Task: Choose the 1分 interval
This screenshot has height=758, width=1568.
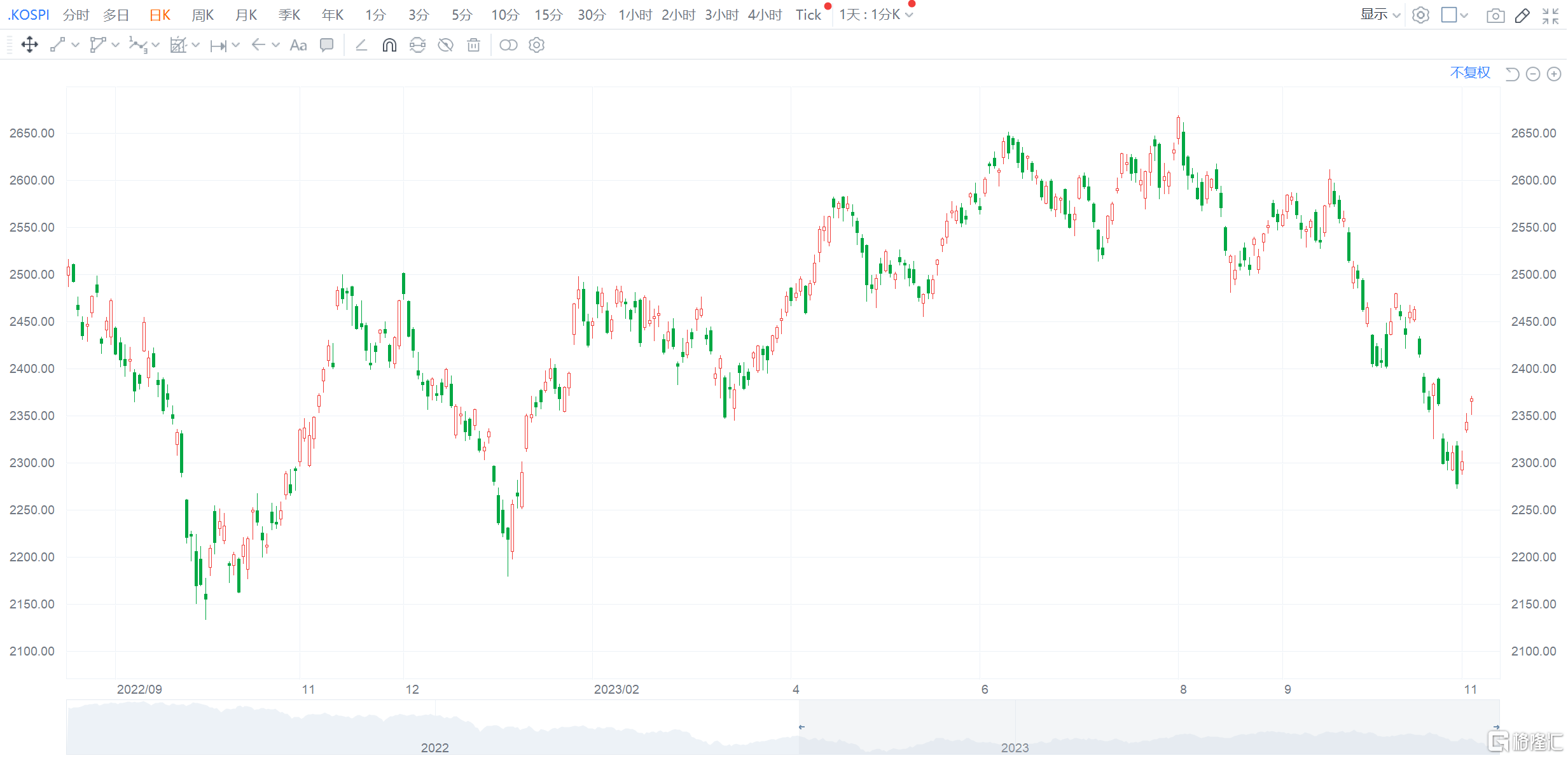Action: [x=375, y=15]
